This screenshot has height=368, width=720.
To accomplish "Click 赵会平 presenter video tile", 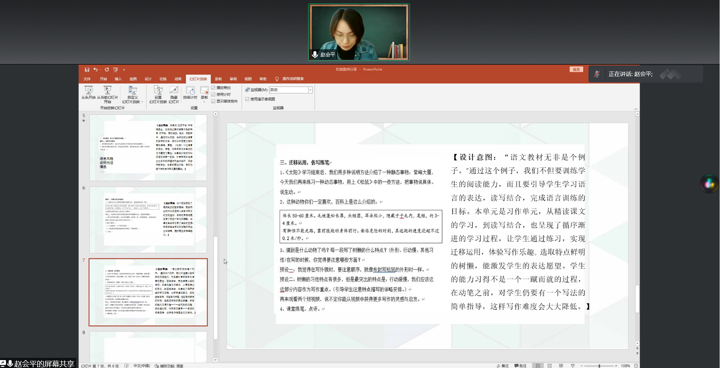I will 359,32.
